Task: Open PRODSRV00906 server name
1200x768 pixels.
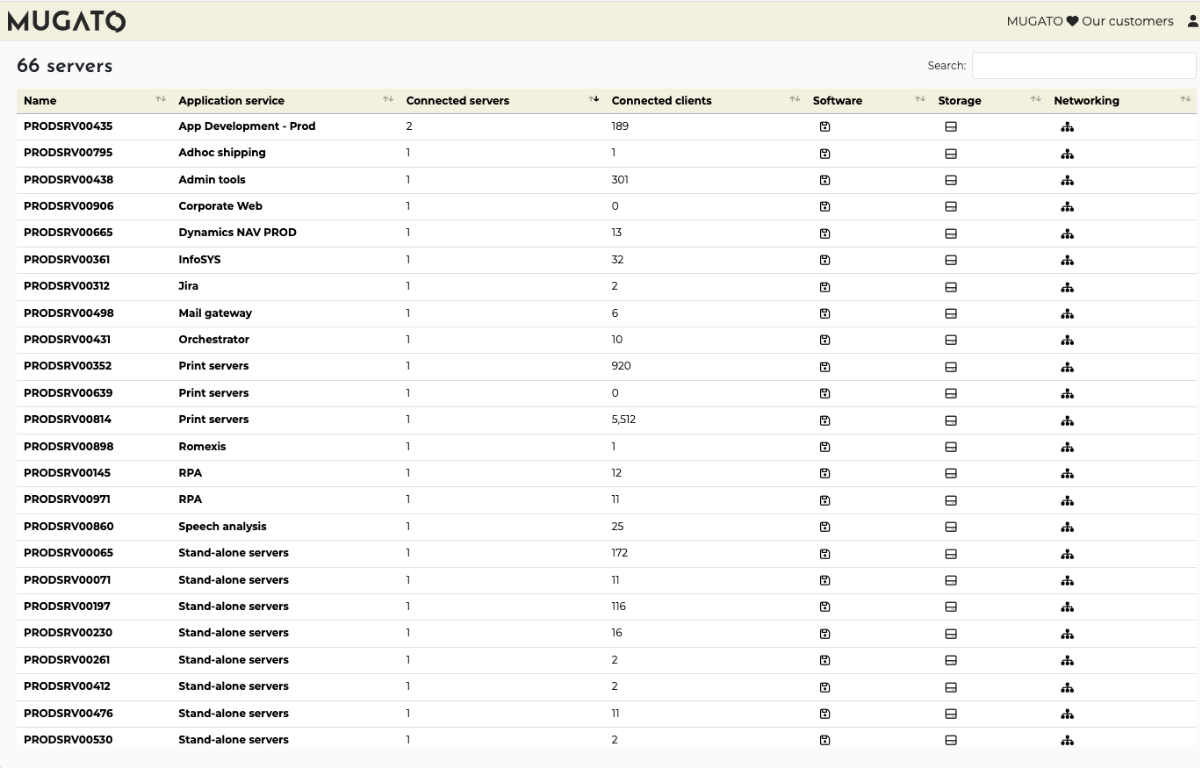Action: (x=68, y=206)
